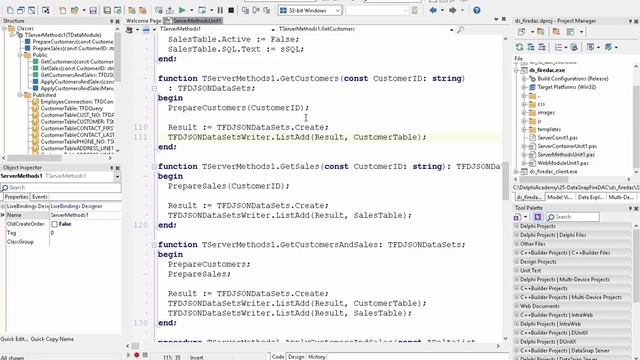Screen dimensions: 640x360
Task: Click the Collapse all icon in Project Manager
Action: 542,47
